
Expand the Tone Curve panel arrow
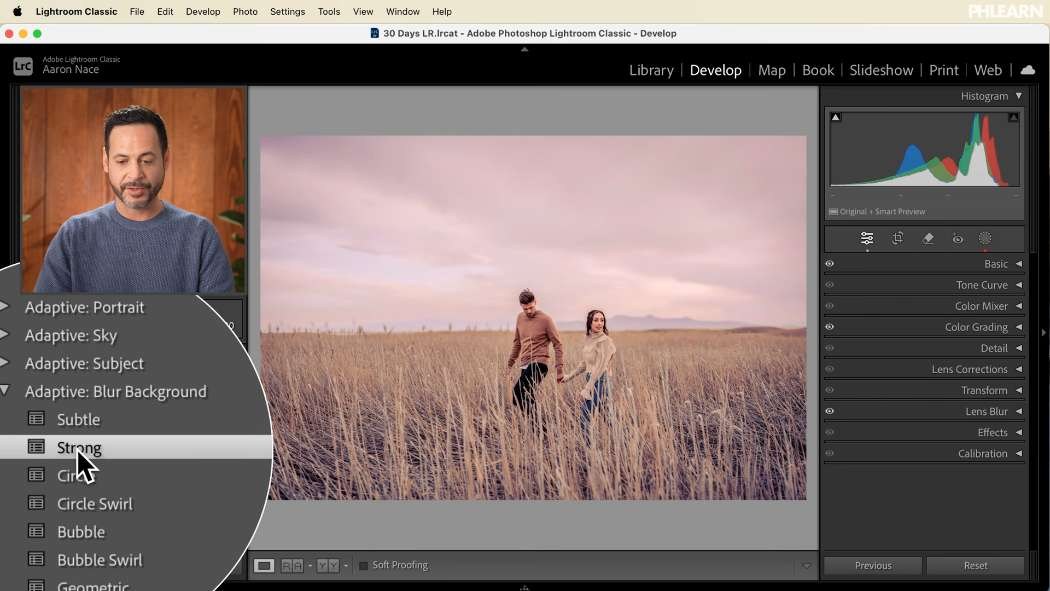1019,284
